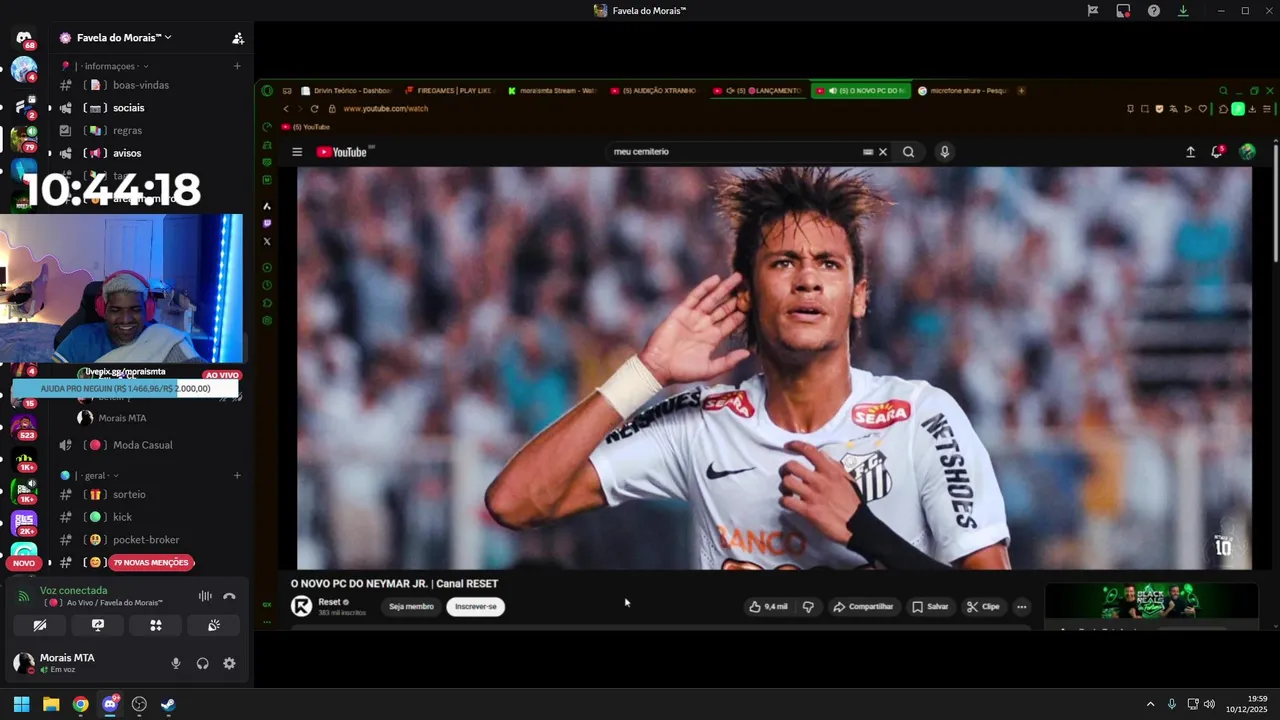Start YouTube voice search microphone
Screen dimensions: 1280x720
pyautogui.click(x=944, y=152)
